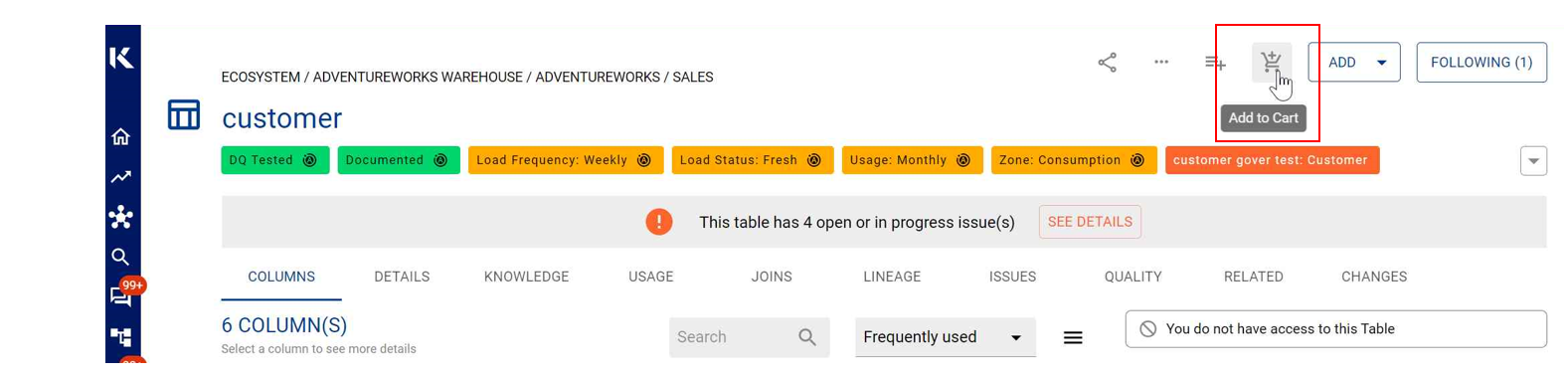This screenshot has height=379, width=1568.
Task: Open messages icon with 99+ badge
Action: [x=122, y=295]
